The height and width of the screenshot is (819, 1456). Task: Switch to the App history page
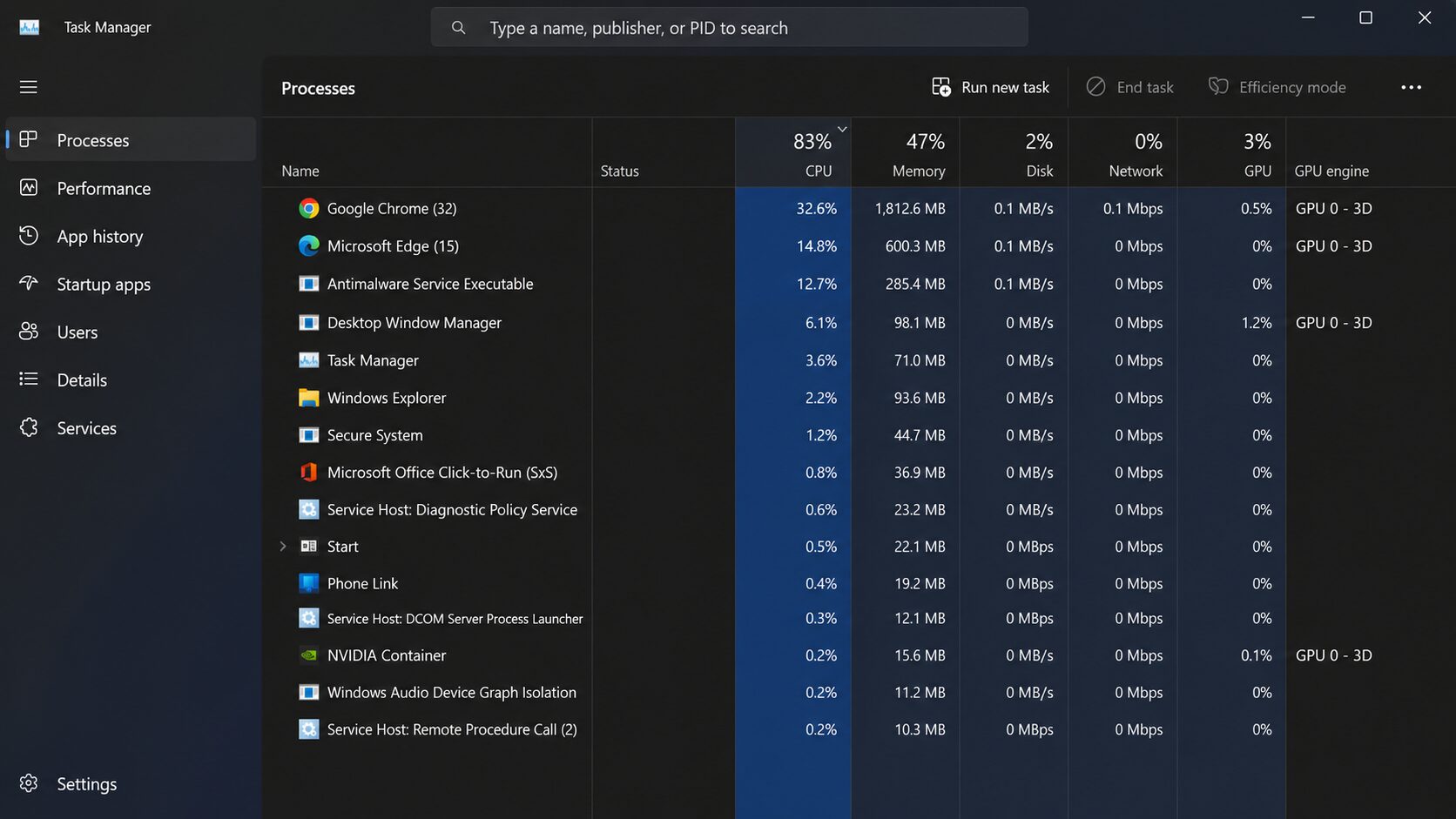[131, 236]
